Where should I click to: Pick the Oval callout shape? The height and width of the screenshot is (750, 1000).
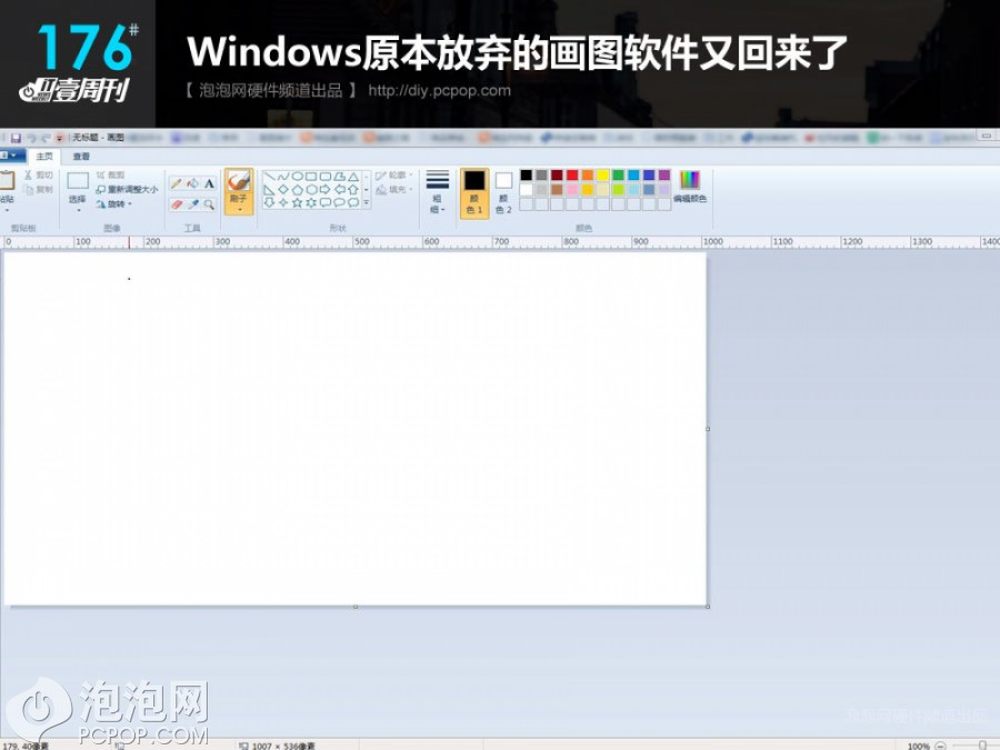[x=339, y=202]
